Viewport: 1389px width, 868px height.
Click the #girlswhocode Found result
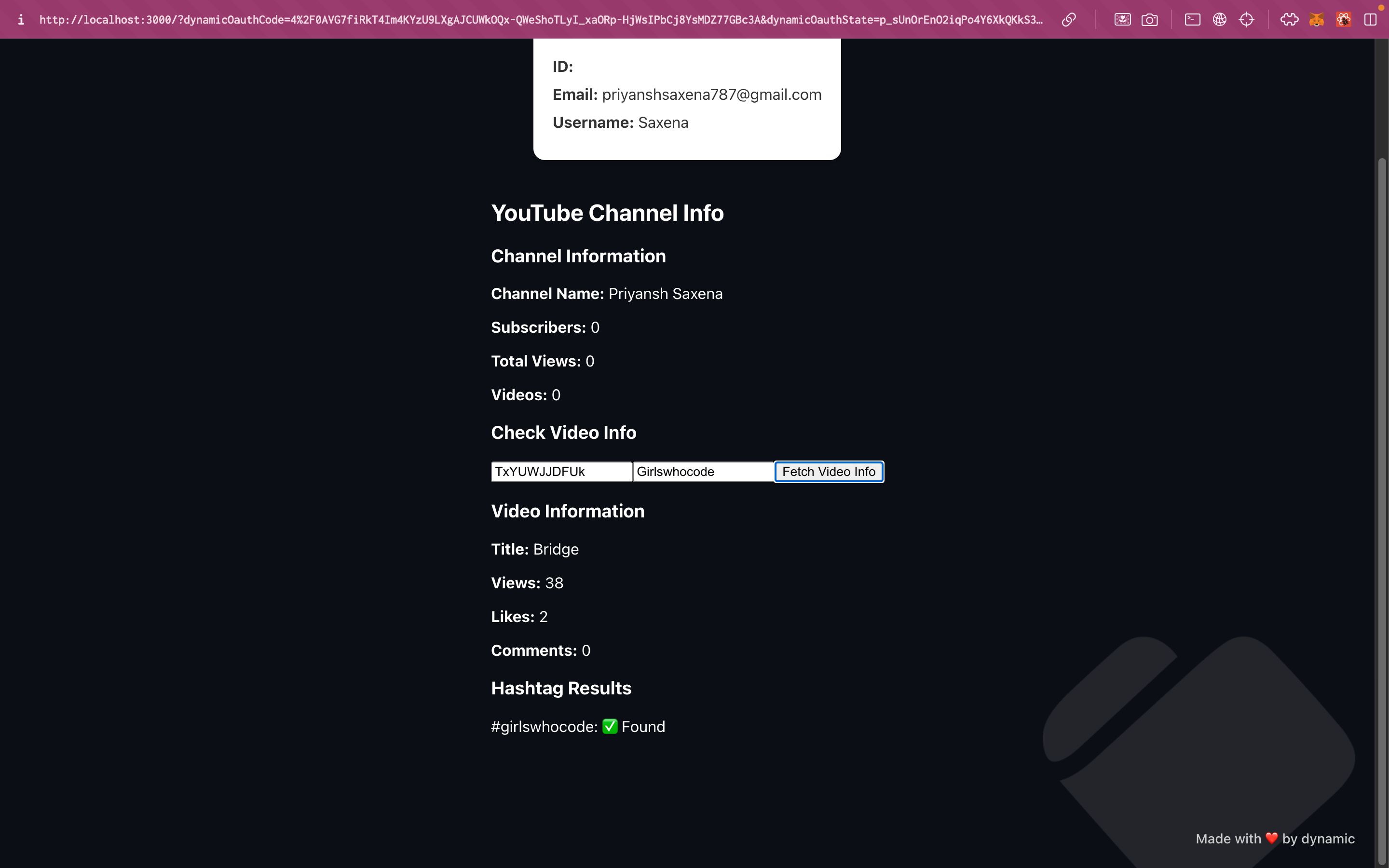click(x=578, y=727)
